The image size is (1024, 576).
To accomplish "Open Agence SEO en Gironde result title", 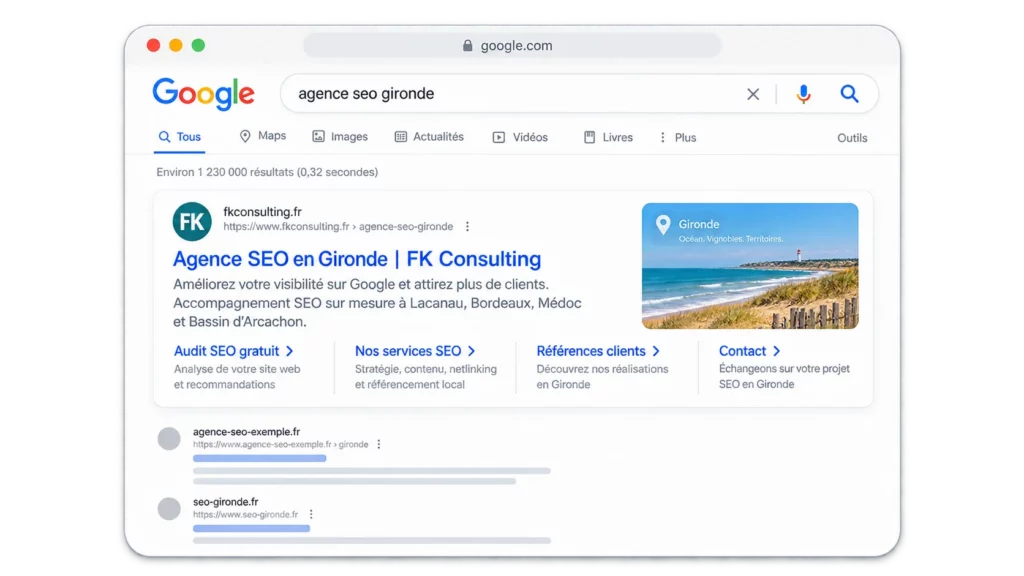I will [357, 259].
